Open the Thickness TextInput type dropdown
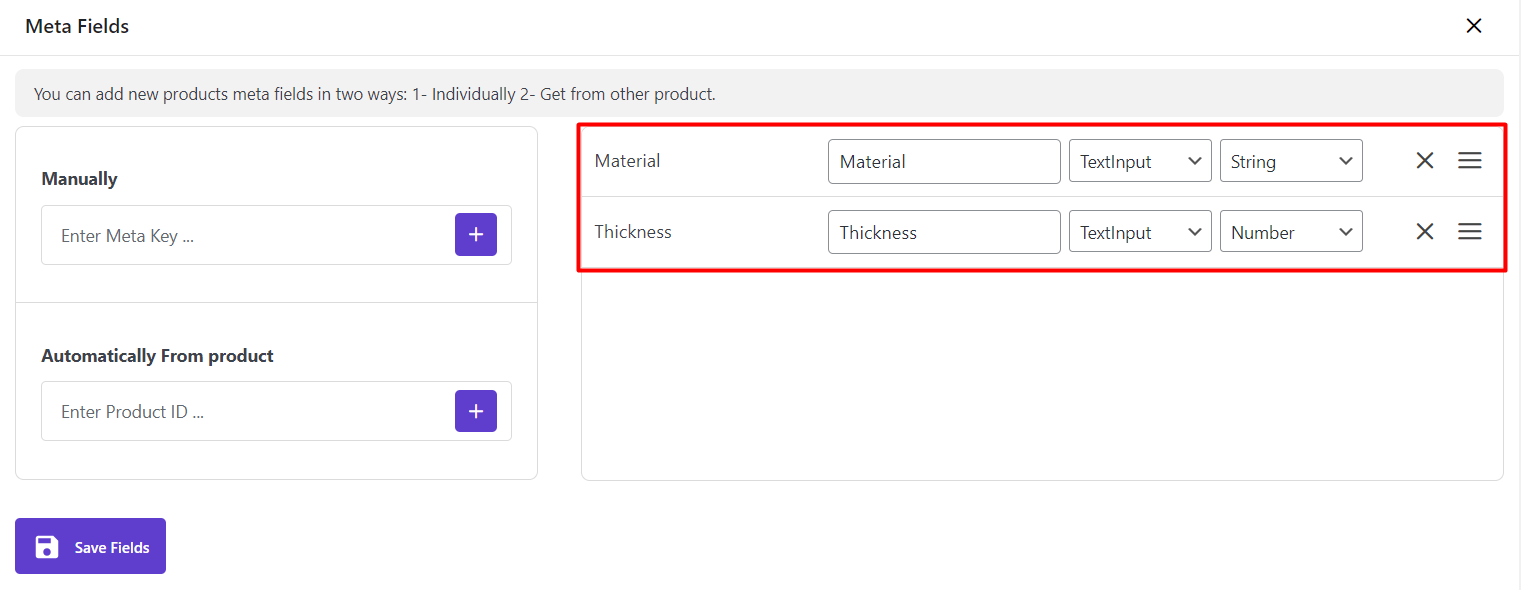 (x=1139, y=232)
